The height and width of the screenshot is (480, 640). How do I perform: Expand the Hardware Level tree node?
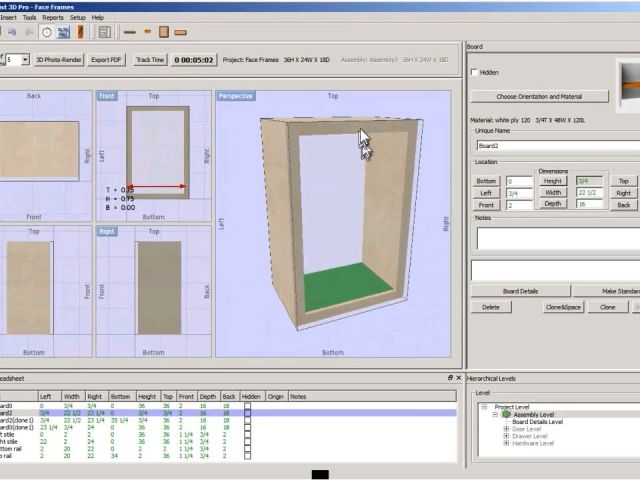pyautogui.click(x=507, y=443)
